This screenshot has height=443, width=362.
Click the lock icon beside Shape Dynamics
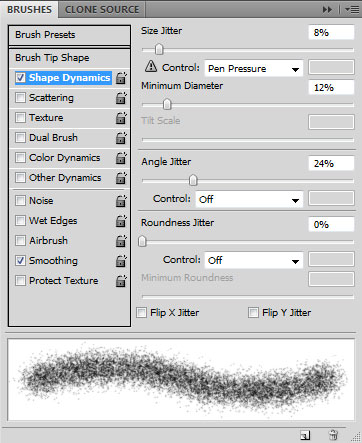click(121, 78)
